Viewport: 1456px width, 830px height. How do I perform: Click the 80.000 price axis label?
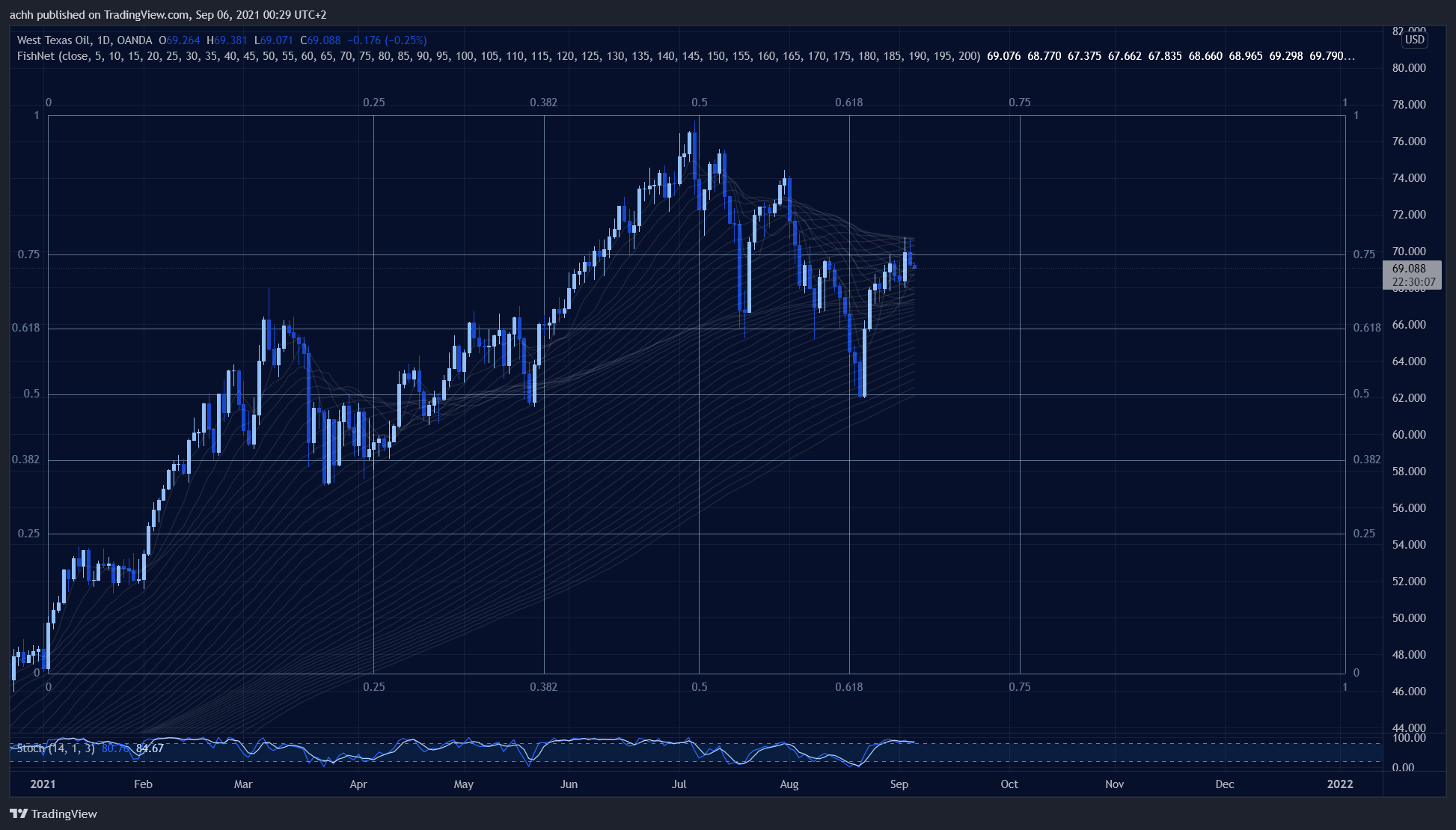[1409, 68]
